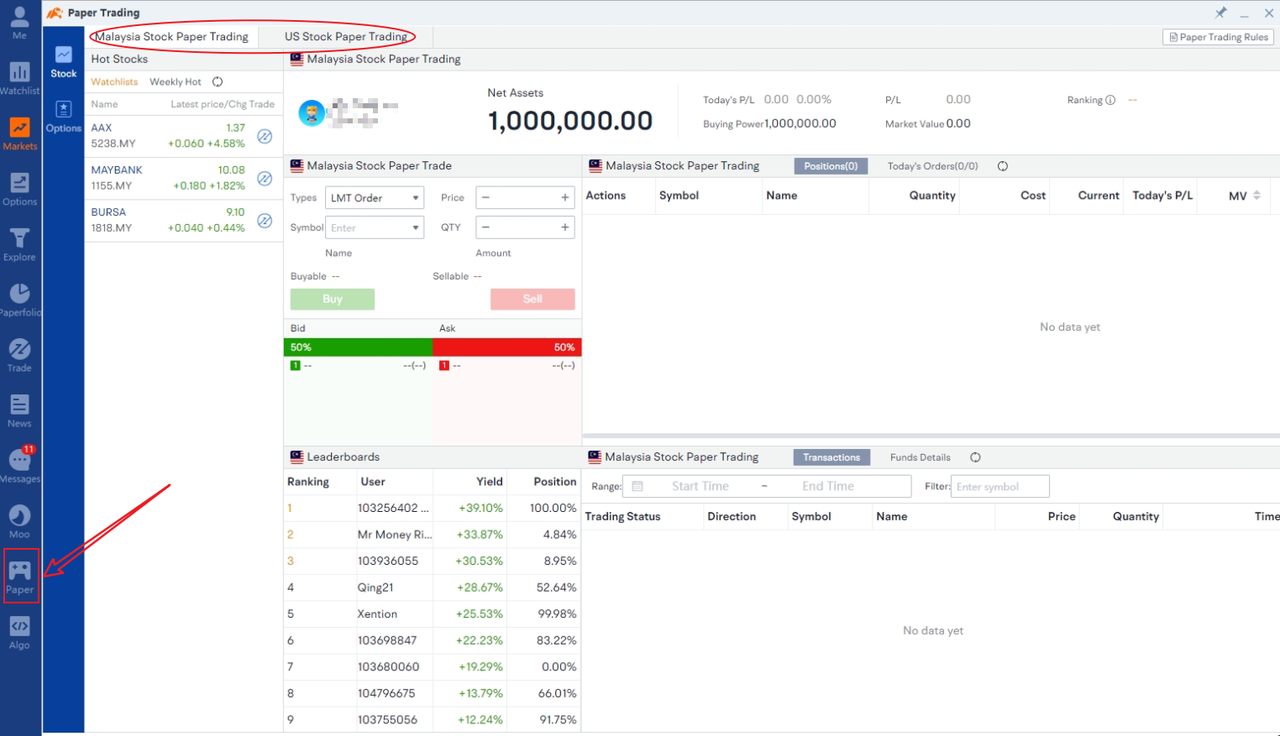Image resolution: width=1280 pixels, height=736 pixels.
Task: Open Paper Trading Rules button
Action: 1217,37
